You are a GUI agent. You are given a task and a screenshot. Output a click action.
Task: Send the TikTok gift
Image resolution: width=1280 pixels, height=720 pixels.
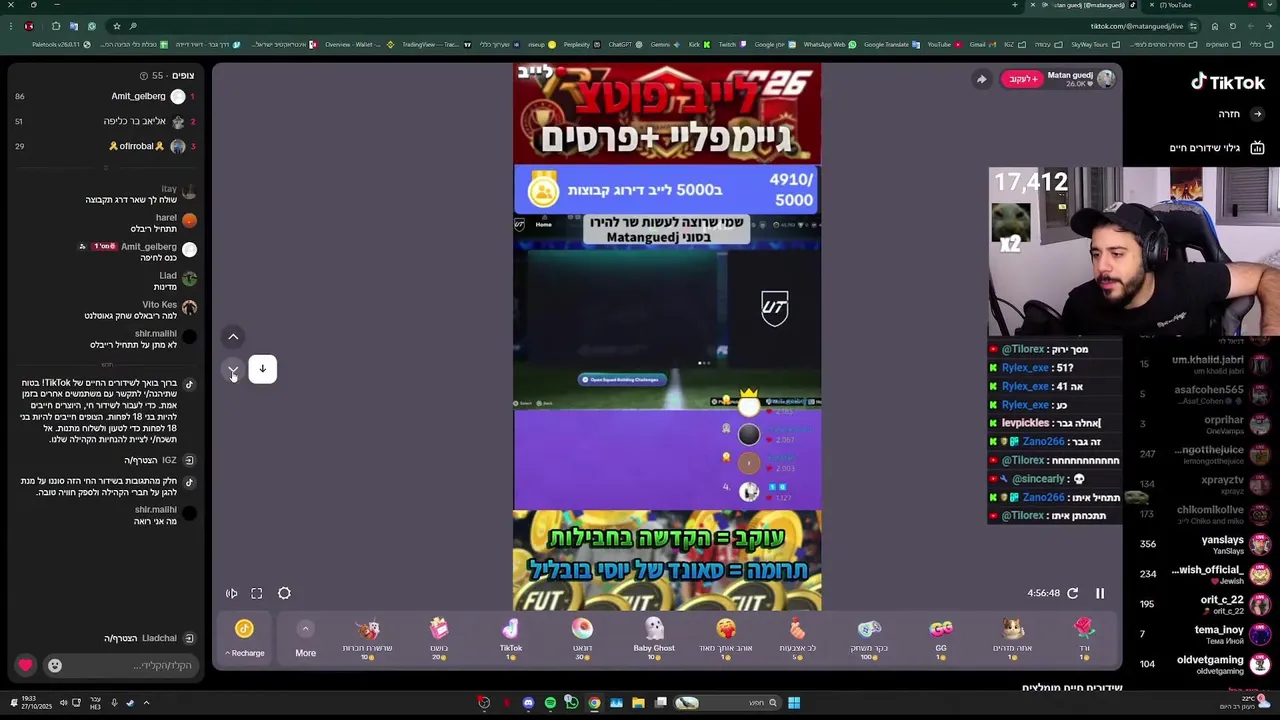[511, 637]
